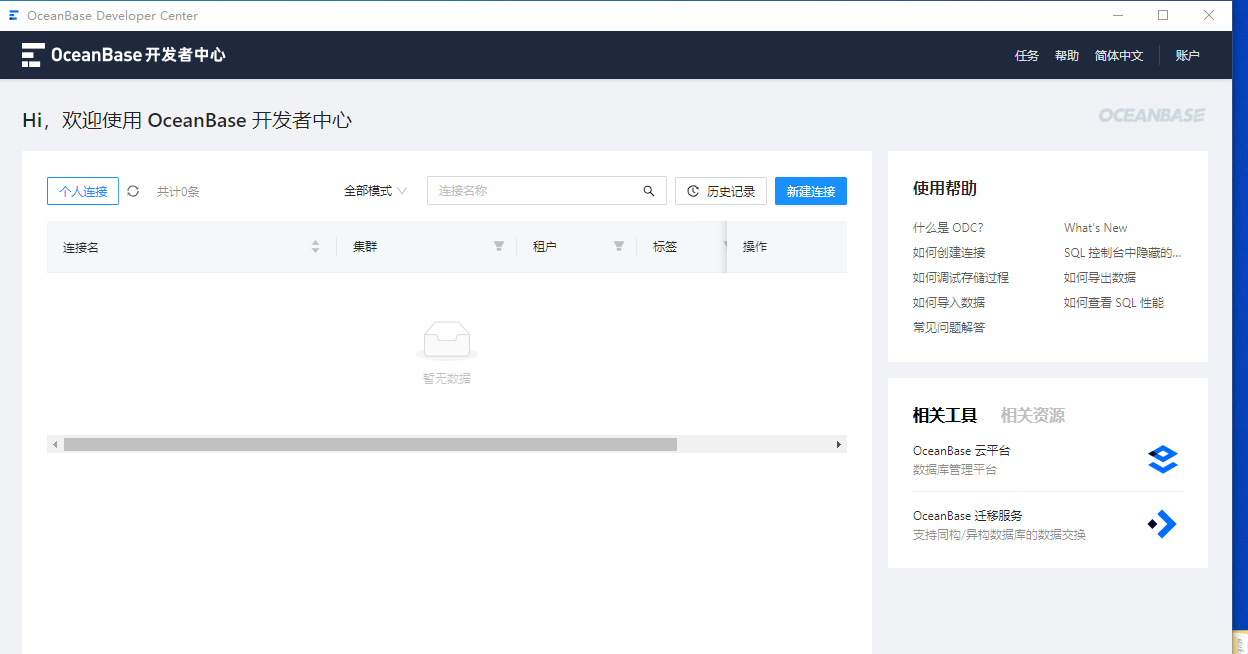1248x654 pixels.
Task: Open the 常见问题解答 link
Action: coord(949,328)
